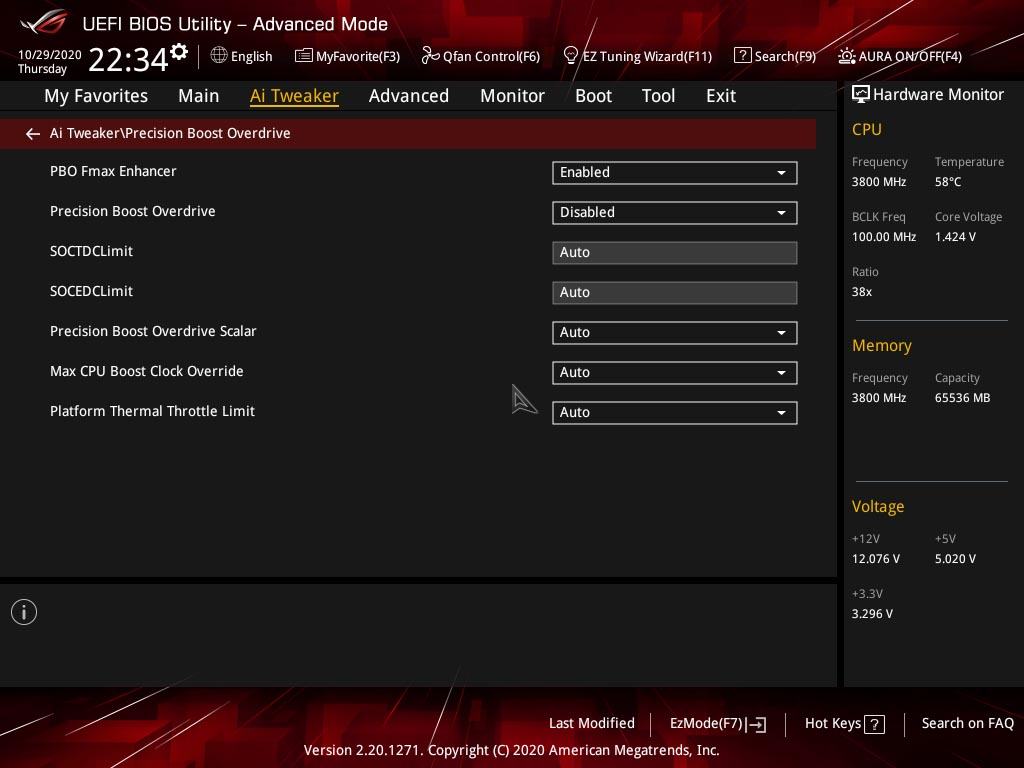Click the AURA ON/OFF(F4) label

pyautogui.click(x=910, y=56)
